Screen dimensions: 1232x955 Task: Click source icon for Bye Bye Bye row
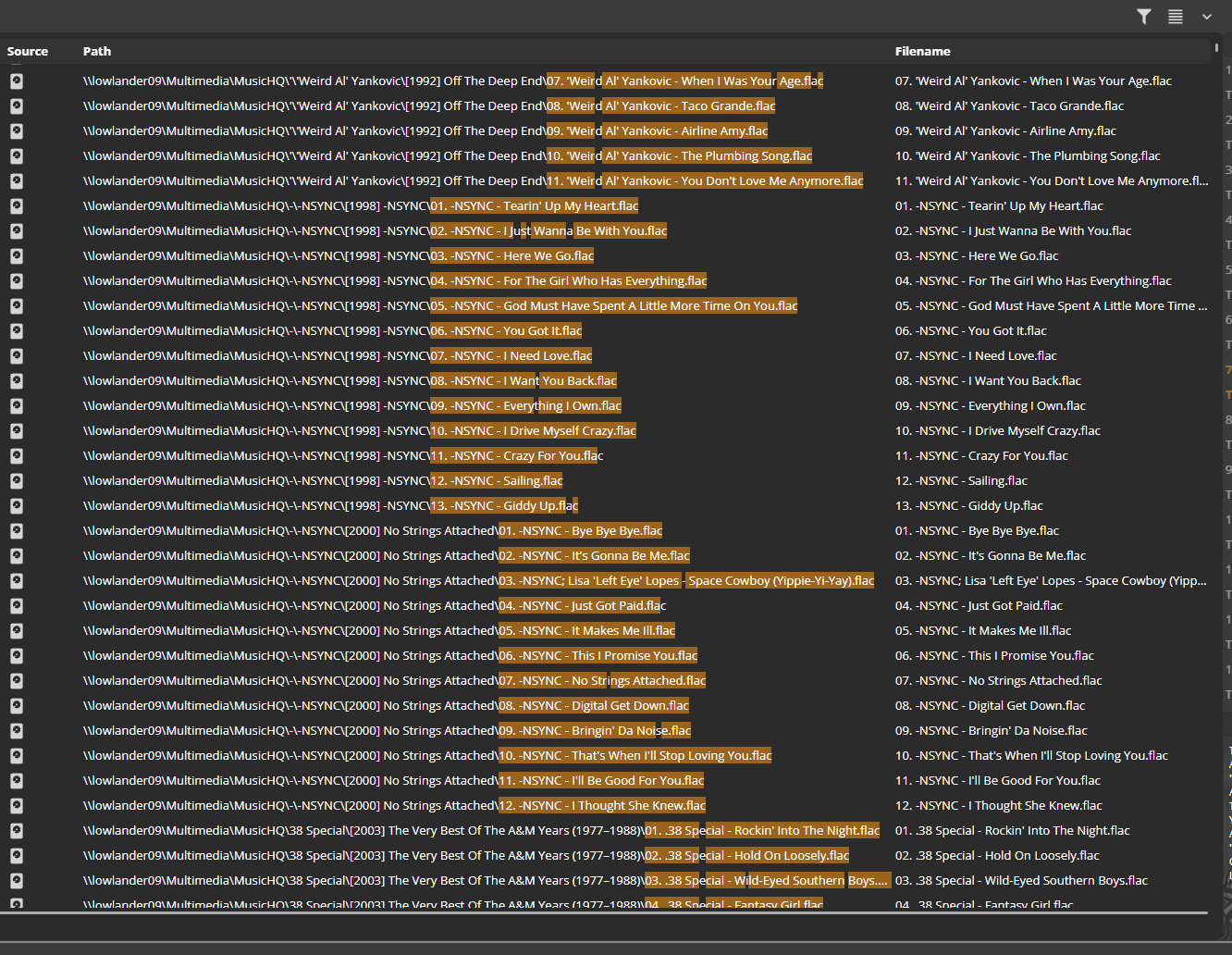coord(17,531)
